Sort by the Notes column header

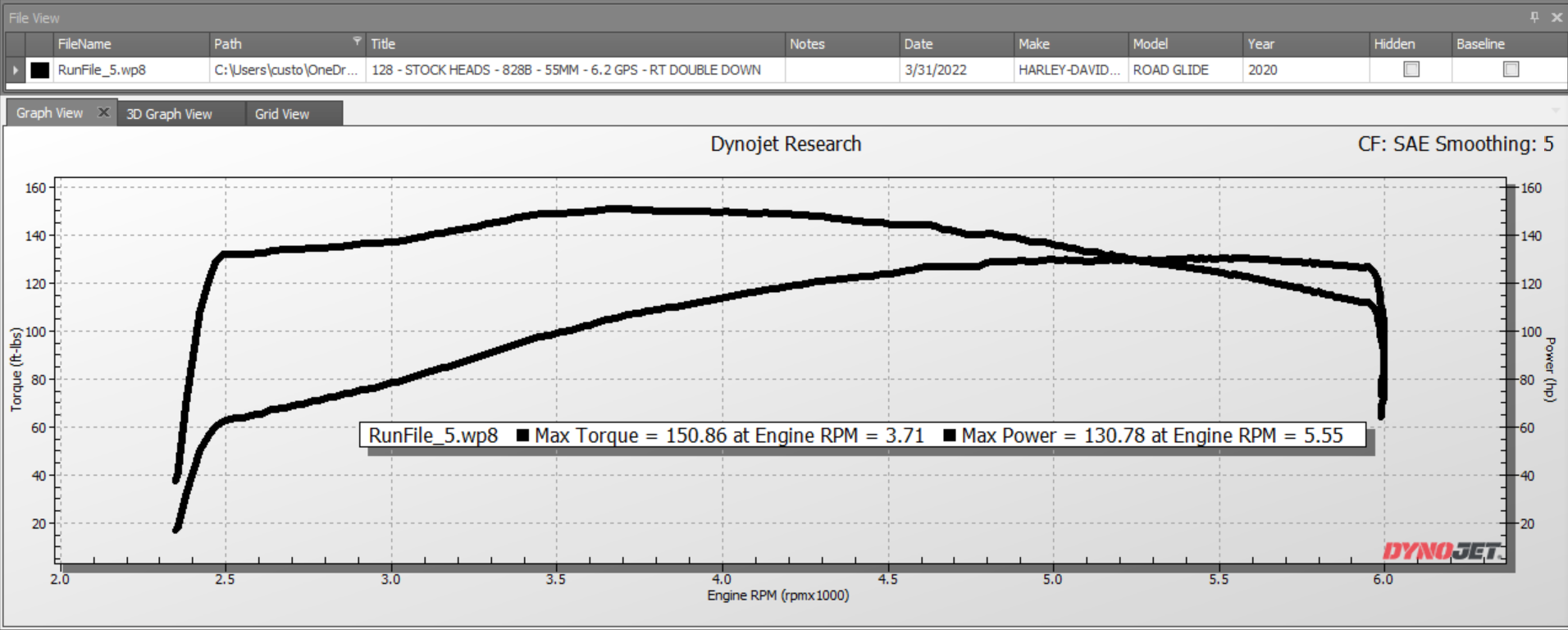tap(841, 44)
